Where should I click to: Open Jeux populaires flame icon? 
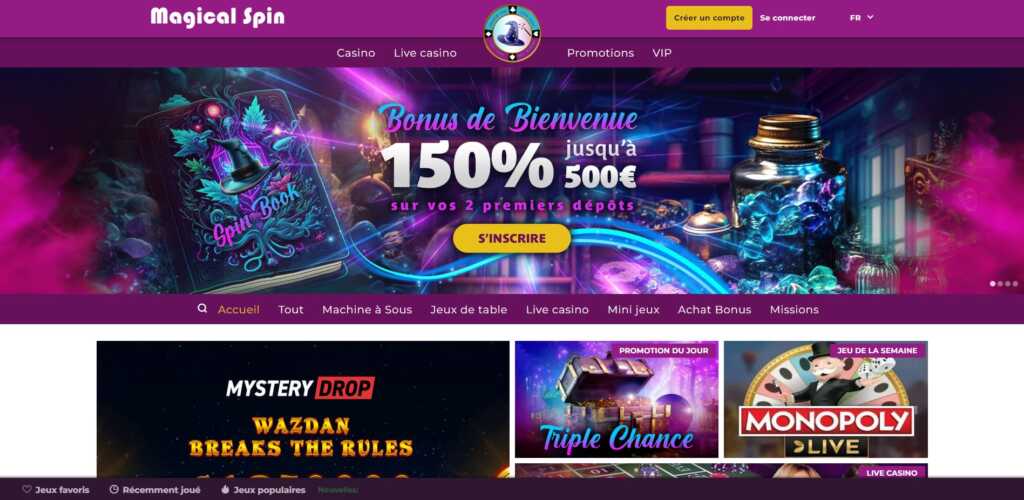click(225, 489)
